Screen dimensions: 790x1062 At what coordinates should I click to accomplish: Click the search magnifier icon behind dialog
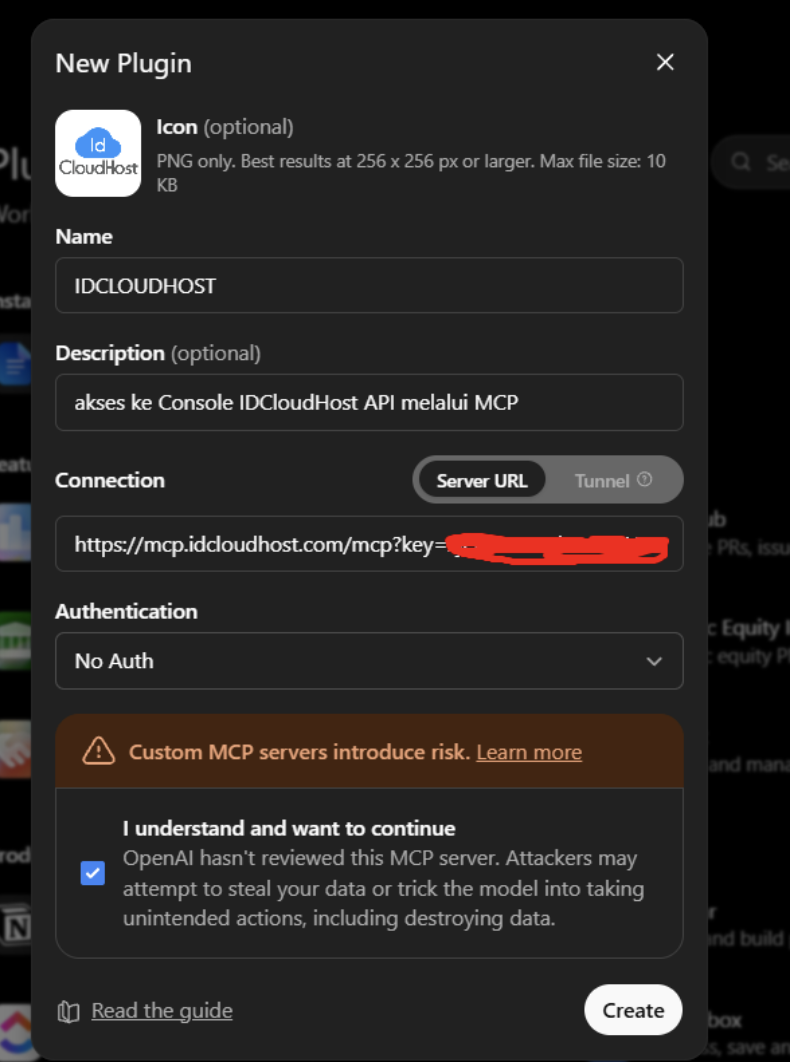pyautogui.click(x=741, y=162)
